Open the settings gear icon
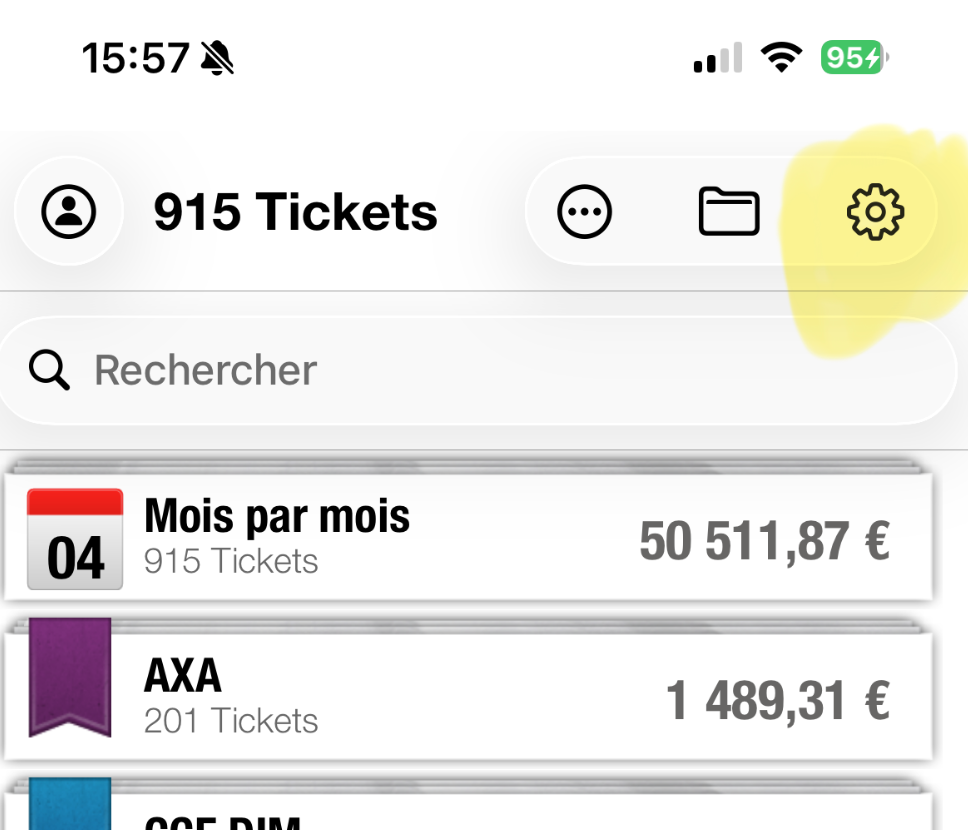The image size is (968, 830). (877, 211)
